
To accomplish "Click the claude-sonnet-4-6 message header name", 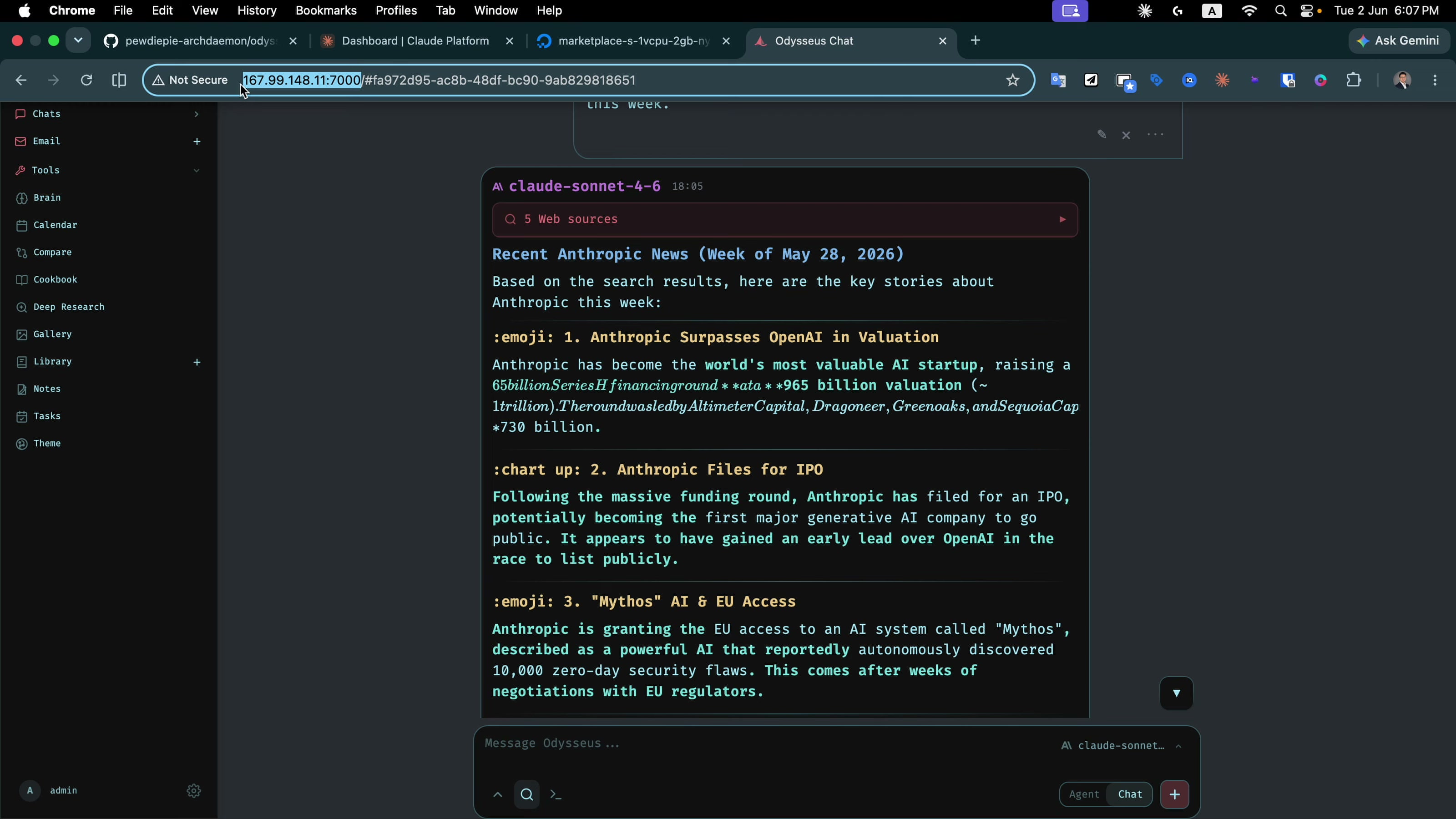I will pos(584,187).
